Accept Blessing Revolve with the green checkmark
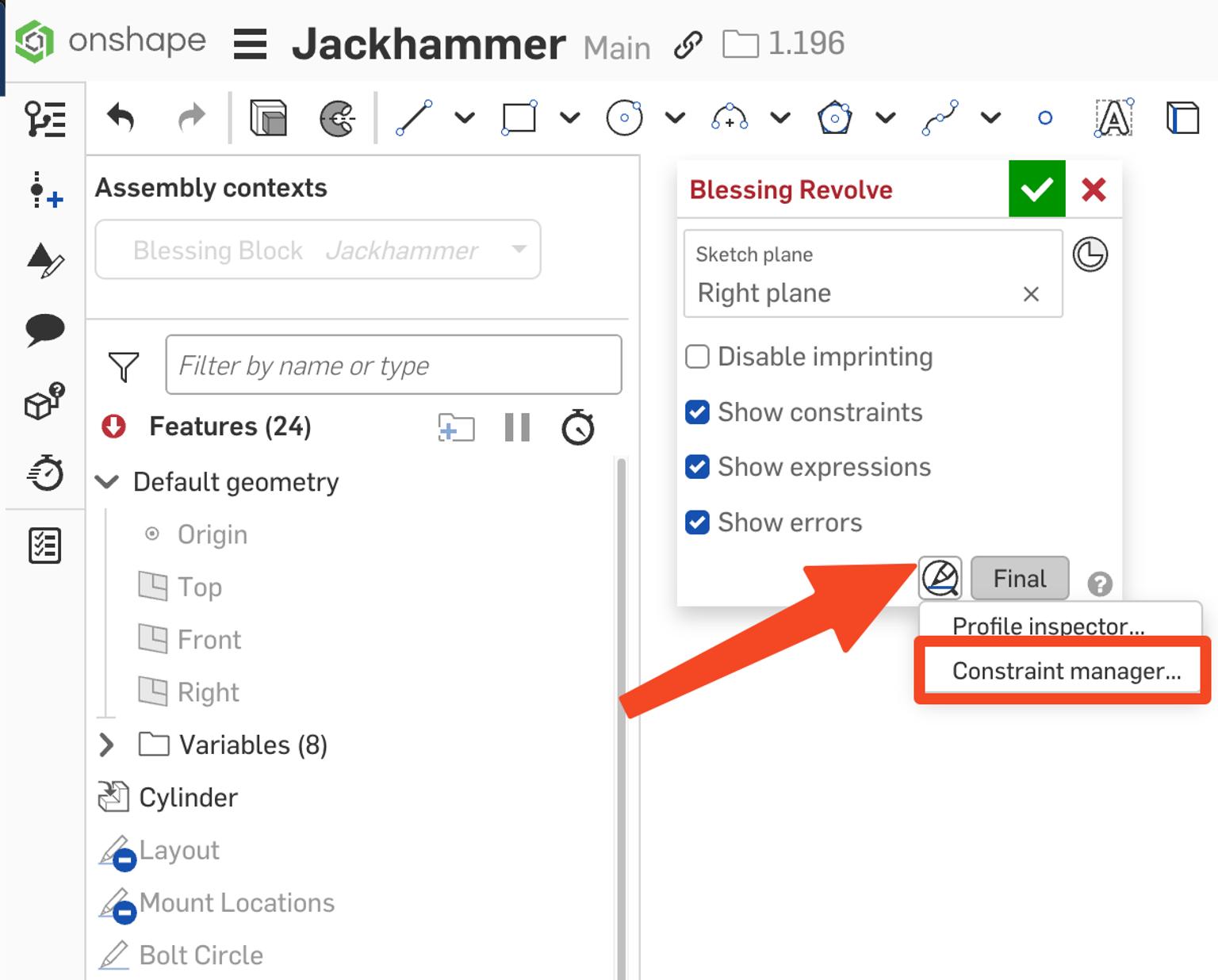The height and width of the screenshot is (980, 1218). point(1036,189)
